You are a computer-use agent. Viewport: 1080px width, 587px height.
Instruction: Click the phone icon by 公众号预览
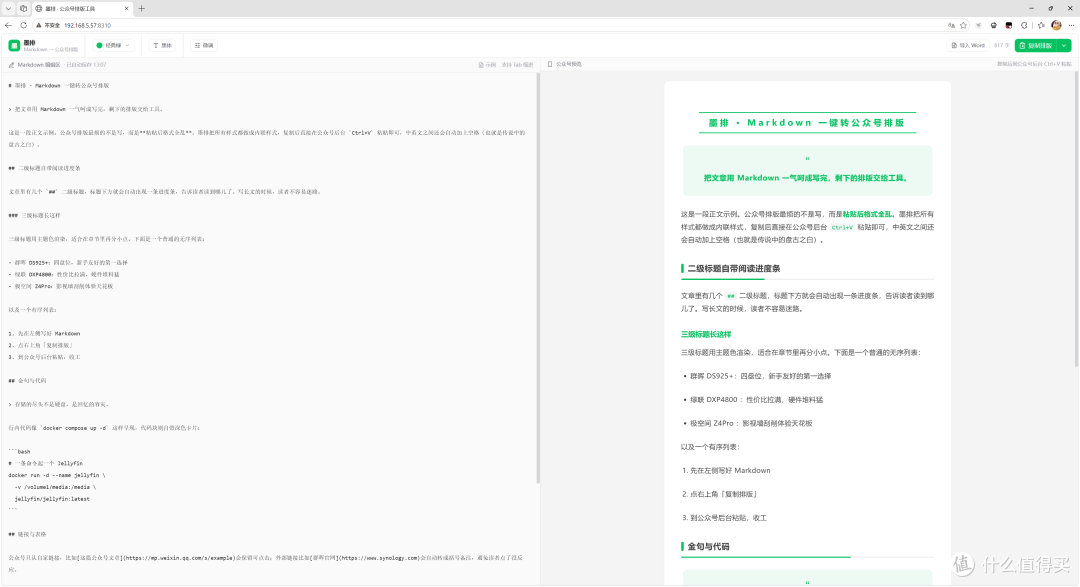pyautogui.click(x=550, y=64)
